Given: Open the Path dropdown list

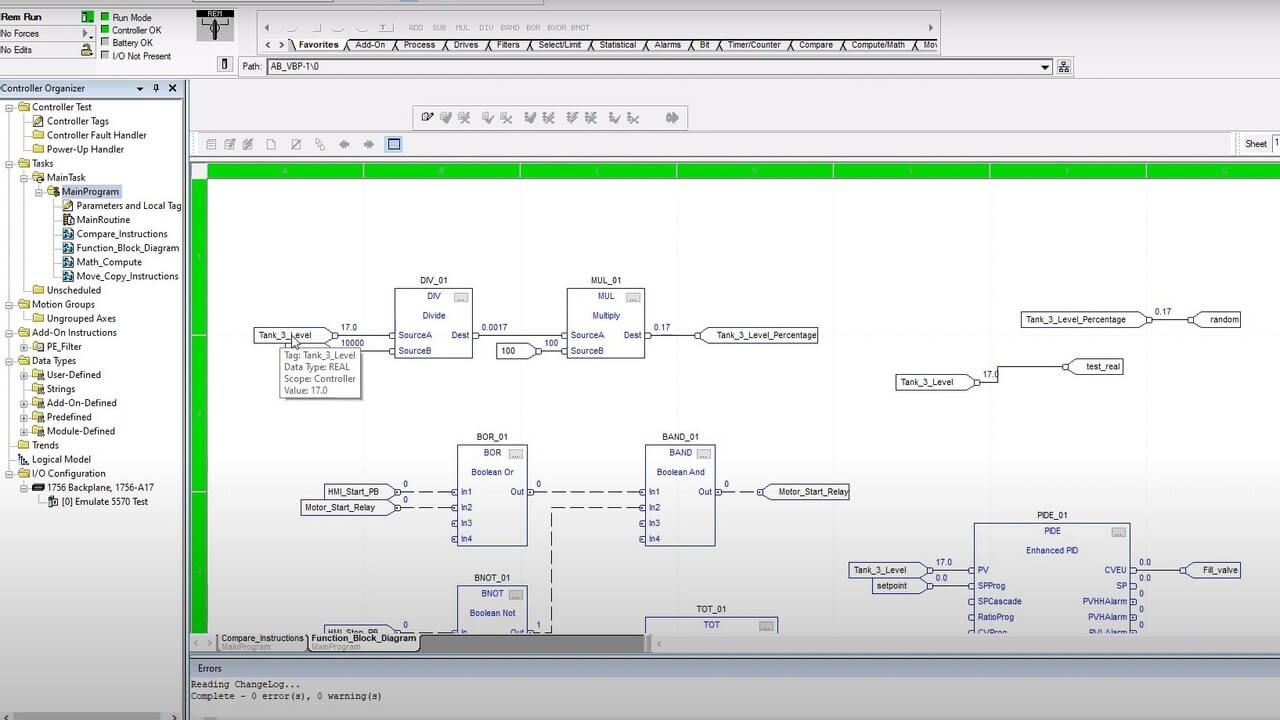Looking at the screenshot, I should pyautogui.click(x=1043, y=65).
